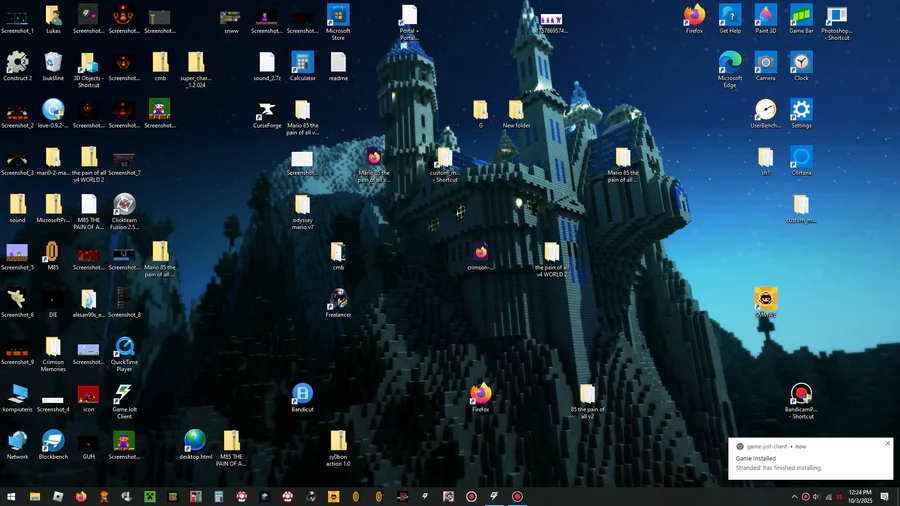Select the DIE desktop file
Viewport: 900px width, 506px height.
click(53, 302)
